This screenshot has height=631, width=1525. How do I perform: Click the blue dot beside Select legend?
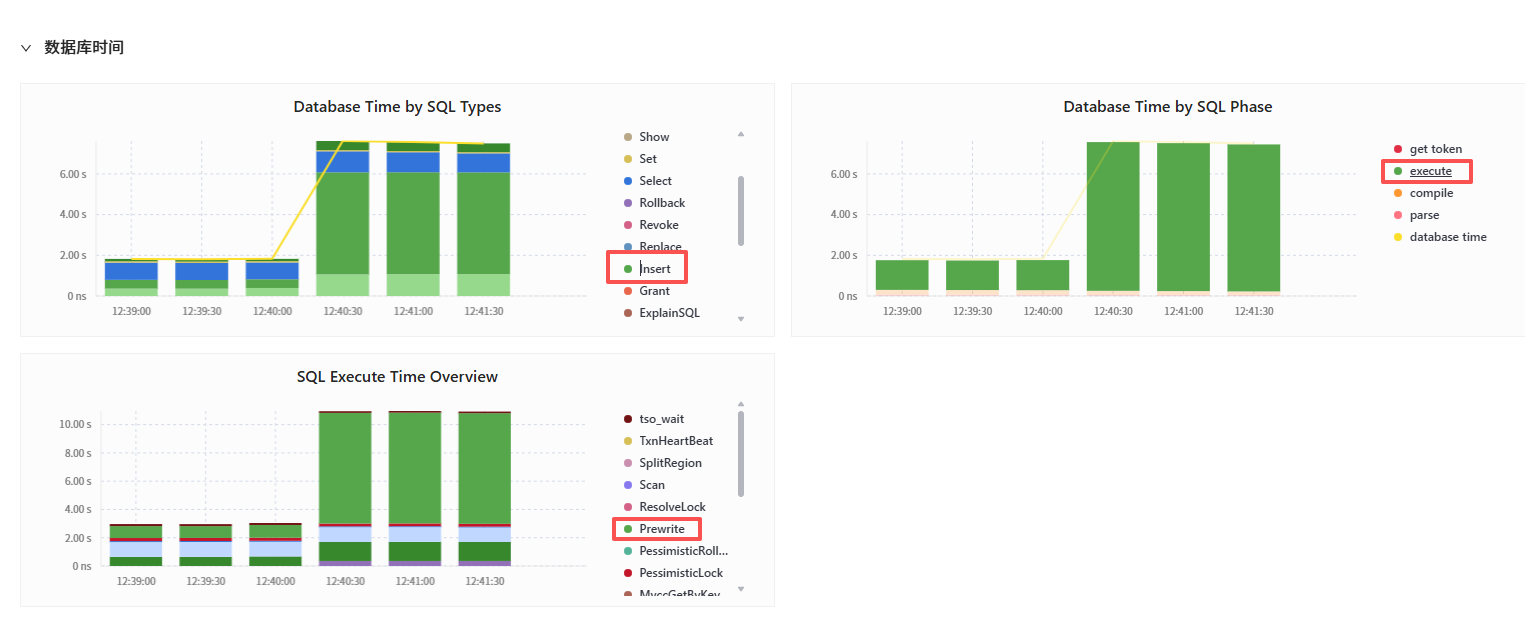628,181
